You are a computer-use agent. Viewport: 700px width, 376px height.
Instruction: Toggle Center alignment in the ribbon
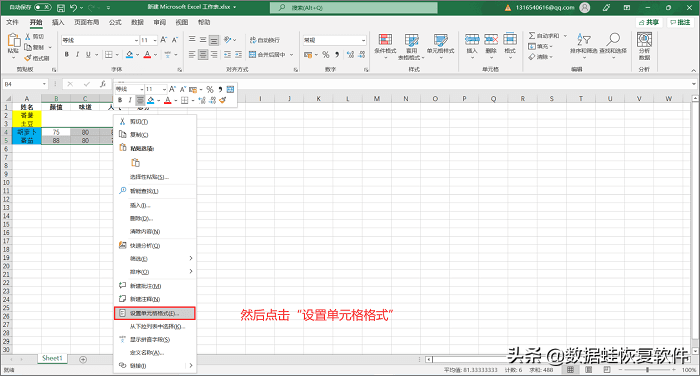pos(203,54)
